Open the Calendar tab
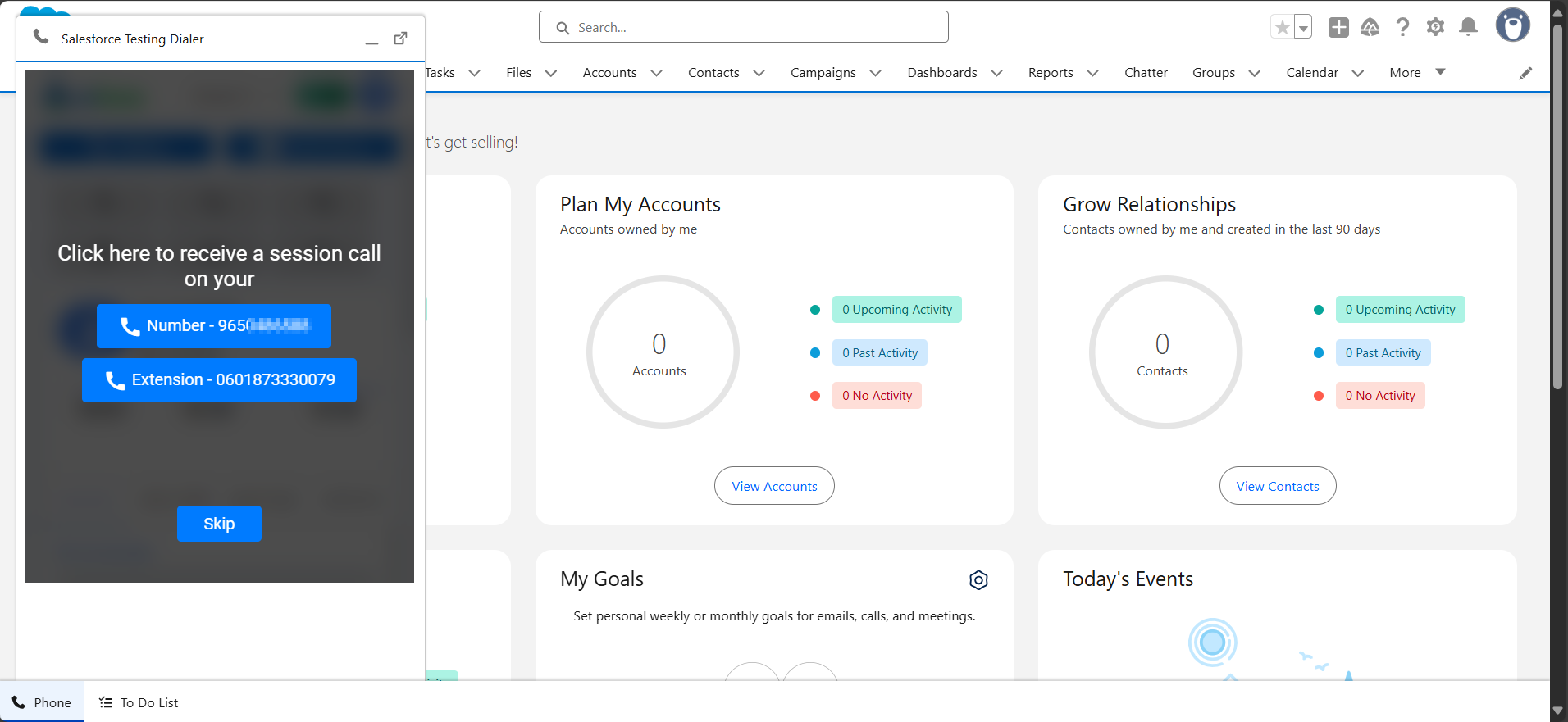 pos(1312,73)
